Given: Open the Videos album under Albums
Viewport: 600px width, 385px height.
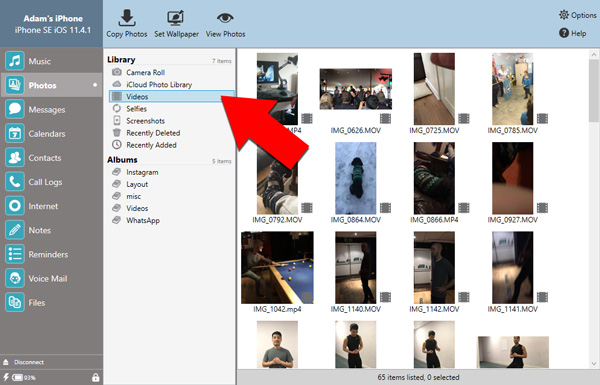Looking at the screenshot, I should pos(171,208).
